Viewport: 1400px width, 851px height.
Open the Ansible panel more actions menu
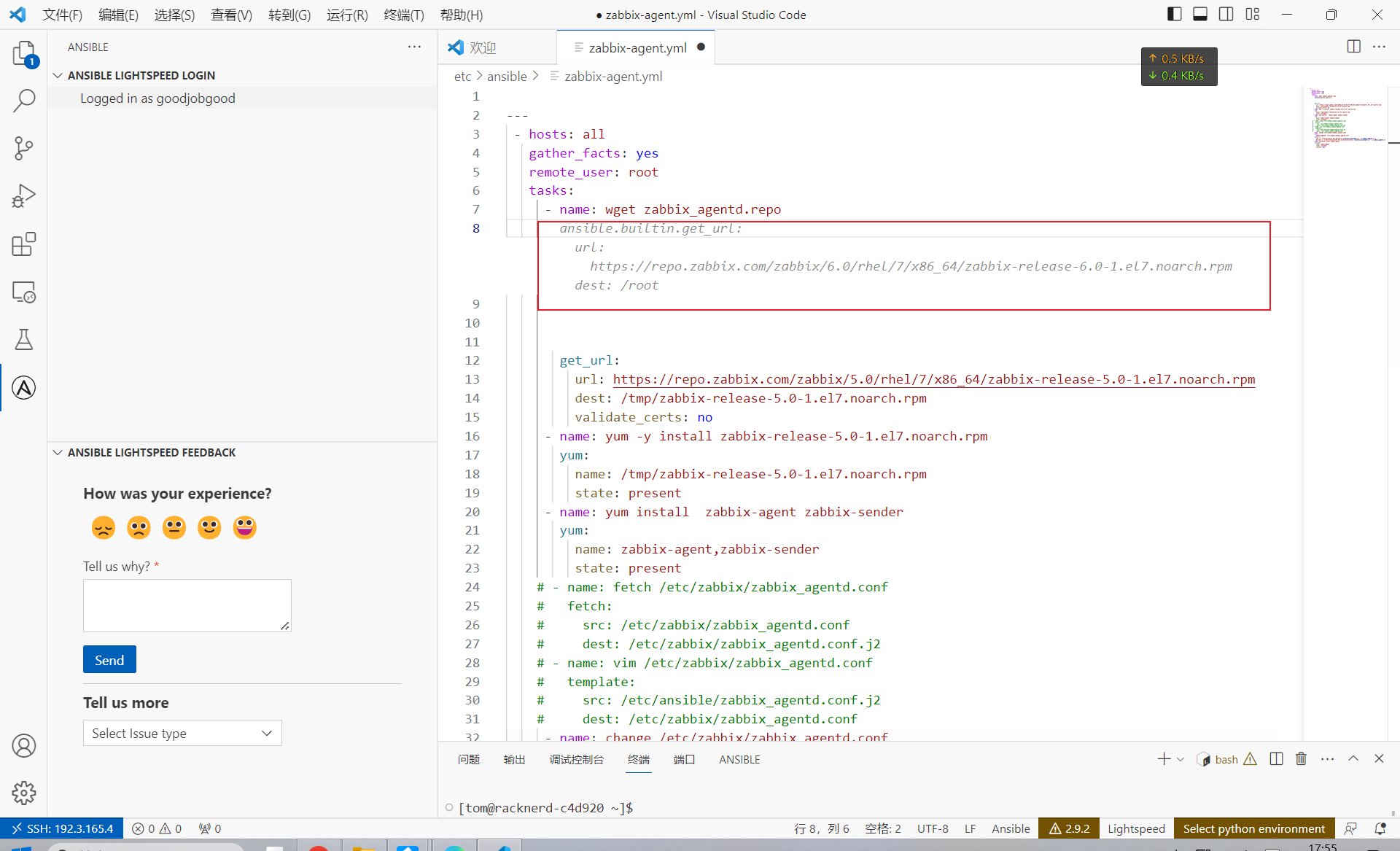click(414, 47)
